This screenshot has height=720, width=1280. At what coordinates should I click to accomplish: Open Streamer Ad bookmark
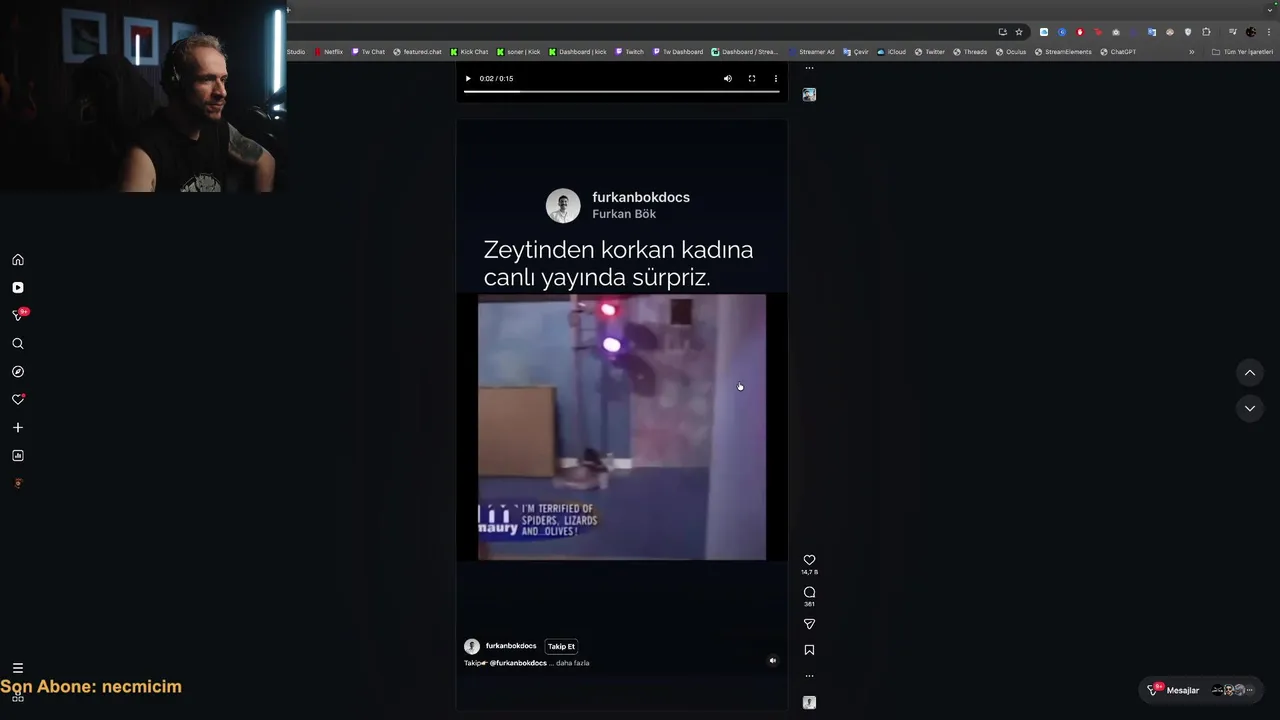811,52
